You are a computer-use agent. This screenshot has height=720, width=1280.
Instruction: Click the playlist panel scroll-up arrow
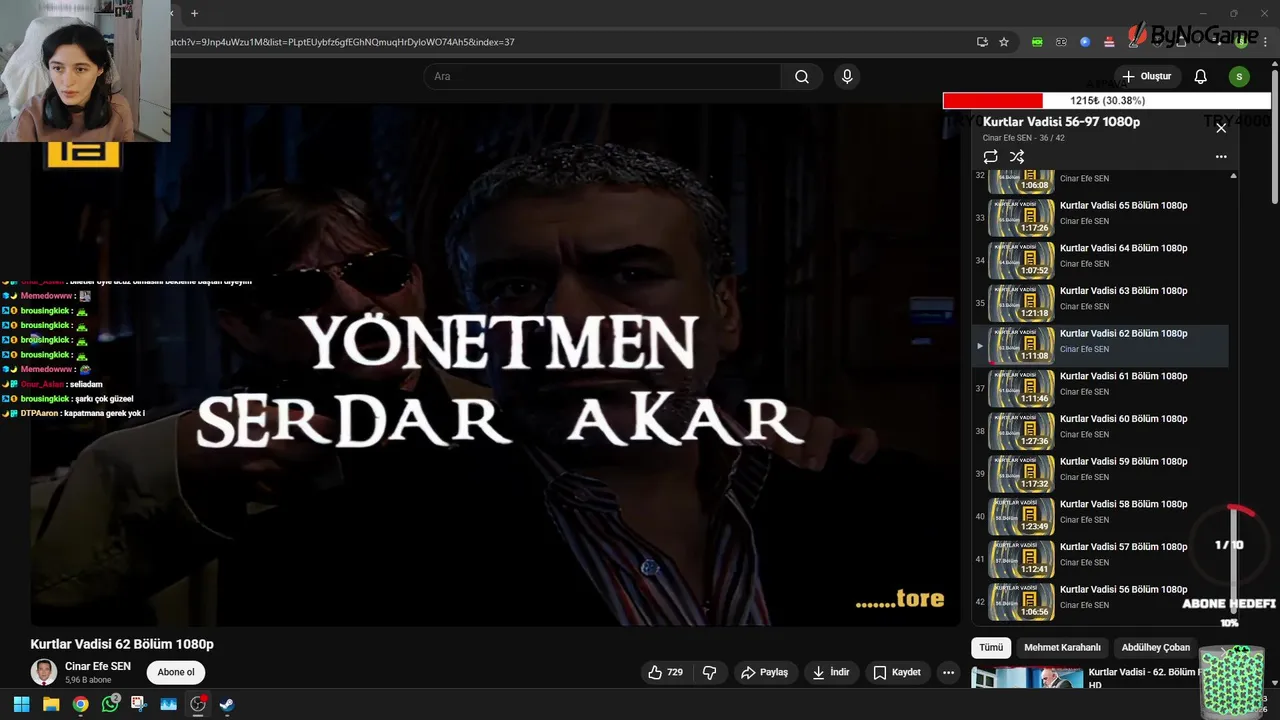(1233, 176)
